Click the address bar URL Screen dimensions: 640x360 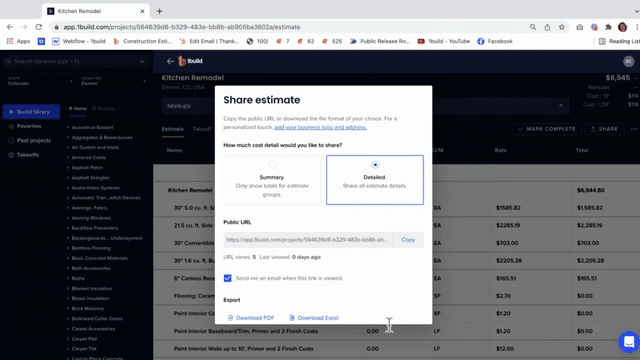coord(182,27)
